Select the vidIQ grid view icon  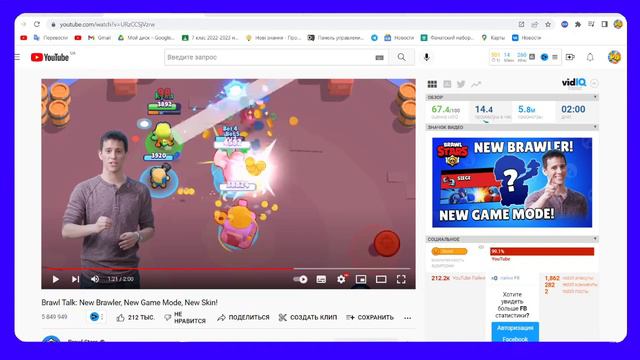pos(432,84)
